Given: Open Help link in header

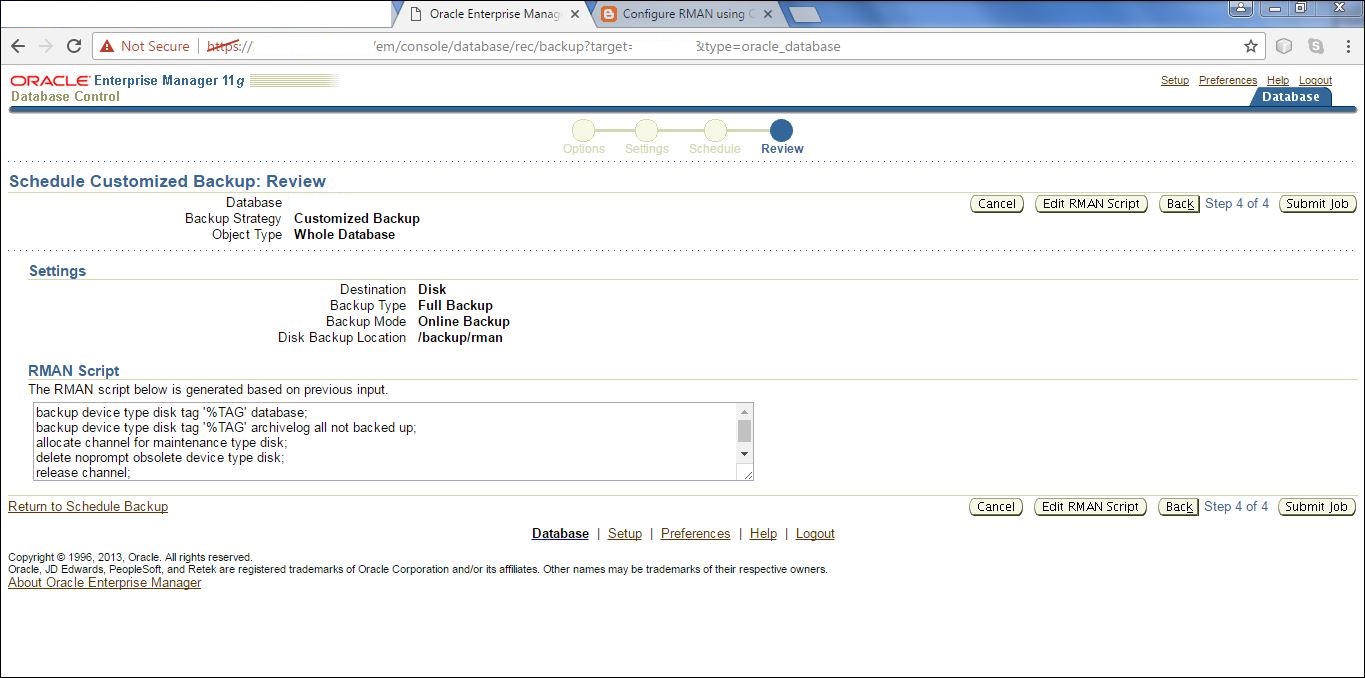Looking at the screenshot, I should [x=1277, y=80].
